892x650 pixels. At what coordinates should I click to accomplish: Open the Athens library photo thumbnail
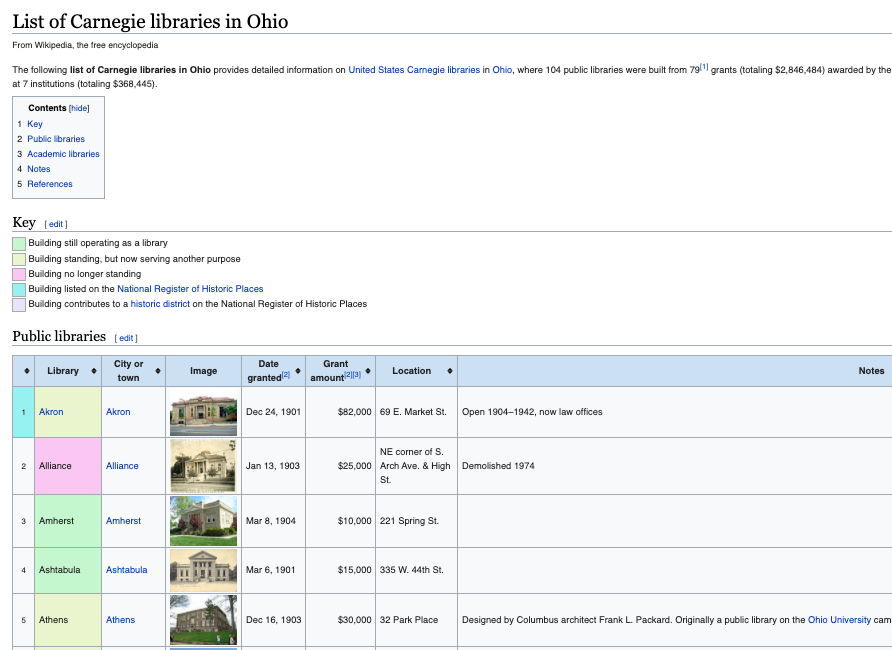click(x=203, y=620)
